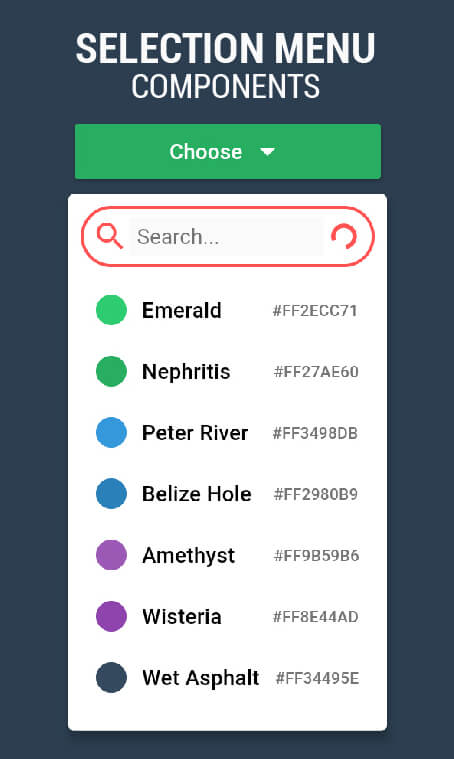Click the Peter River blue swatch

pyautogui.click(x=111, y=432)
